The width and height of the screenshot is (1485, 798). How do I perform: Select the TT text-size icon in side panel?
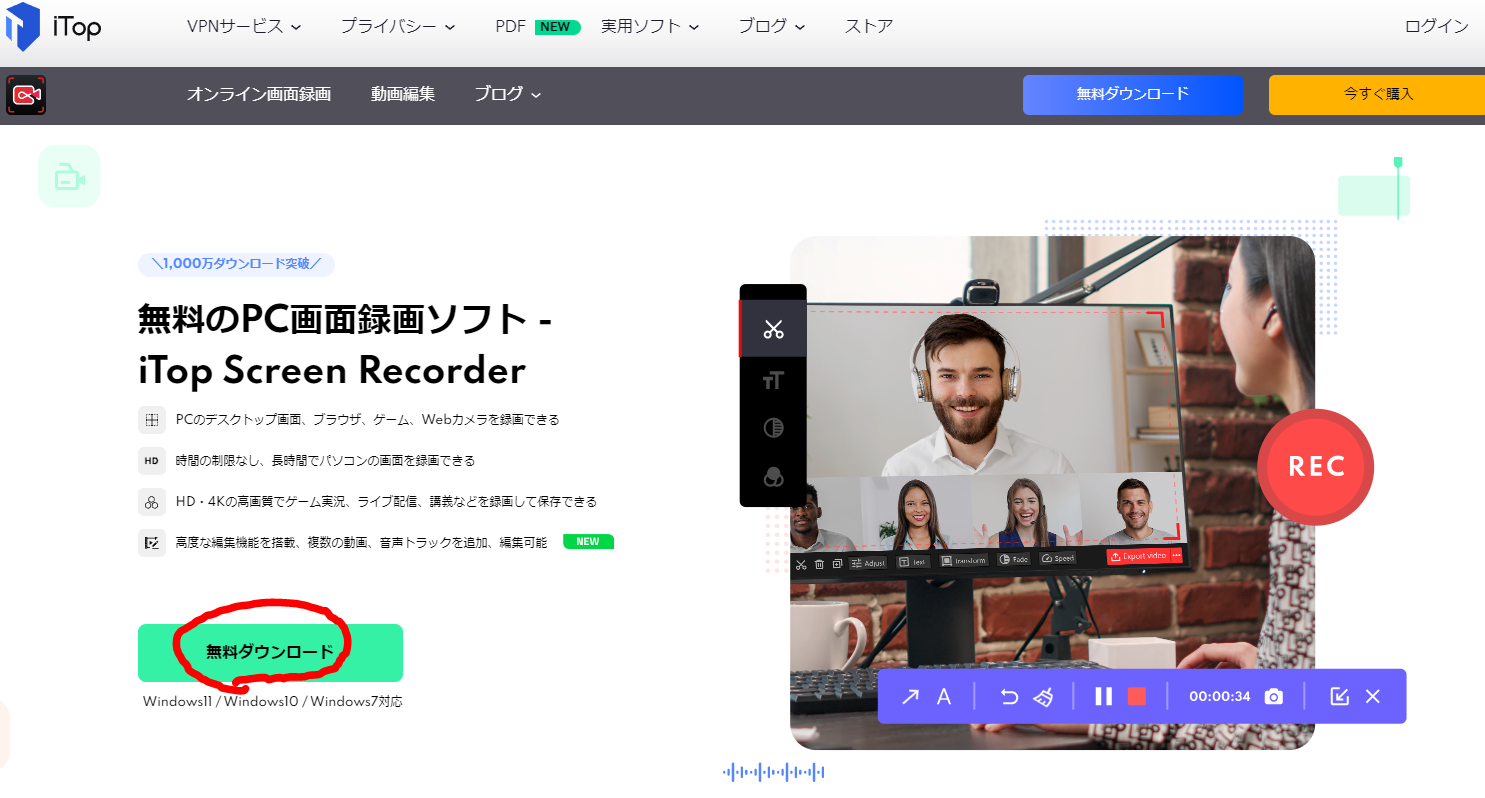(773, 380)
